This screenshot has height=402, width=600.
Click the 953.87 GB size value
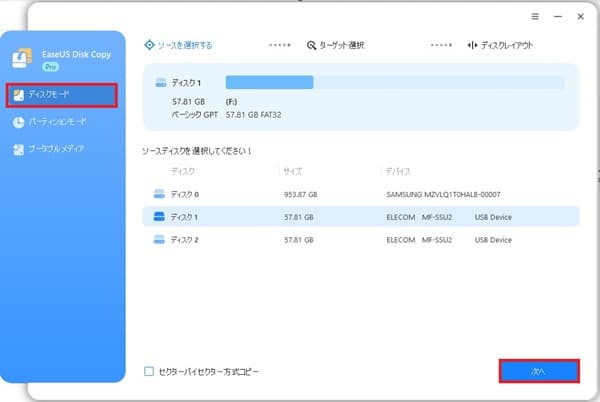(x=300, y=194)
